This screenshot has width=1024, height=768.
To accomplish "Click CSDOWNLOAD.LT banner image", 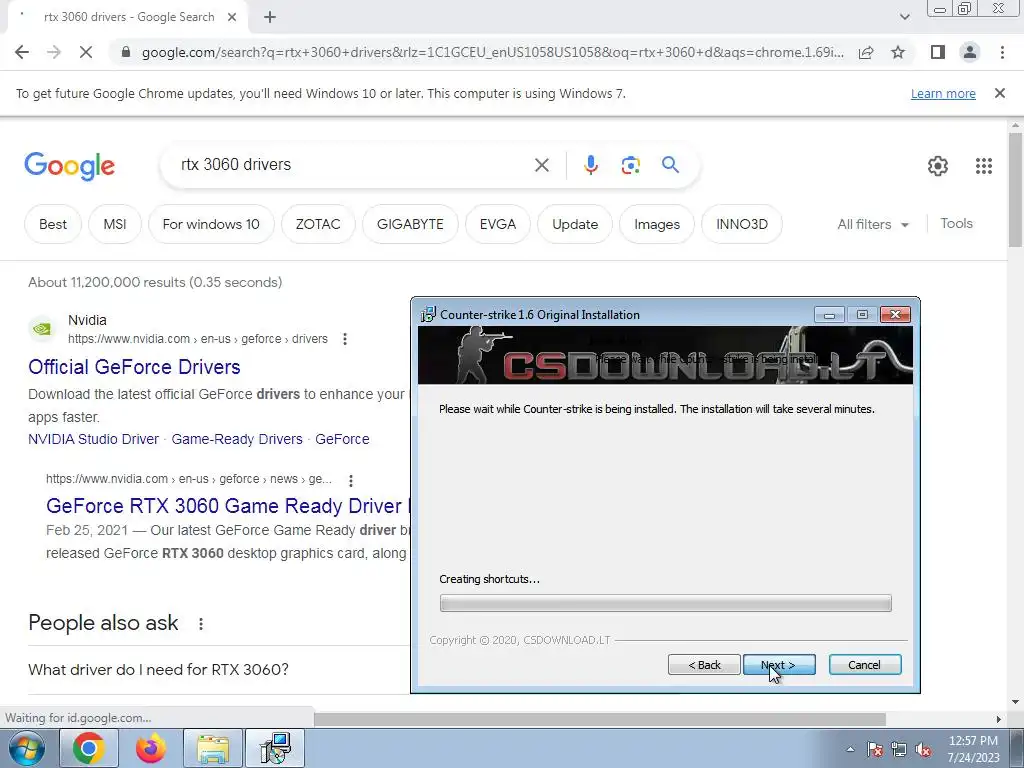I will 665,355.
